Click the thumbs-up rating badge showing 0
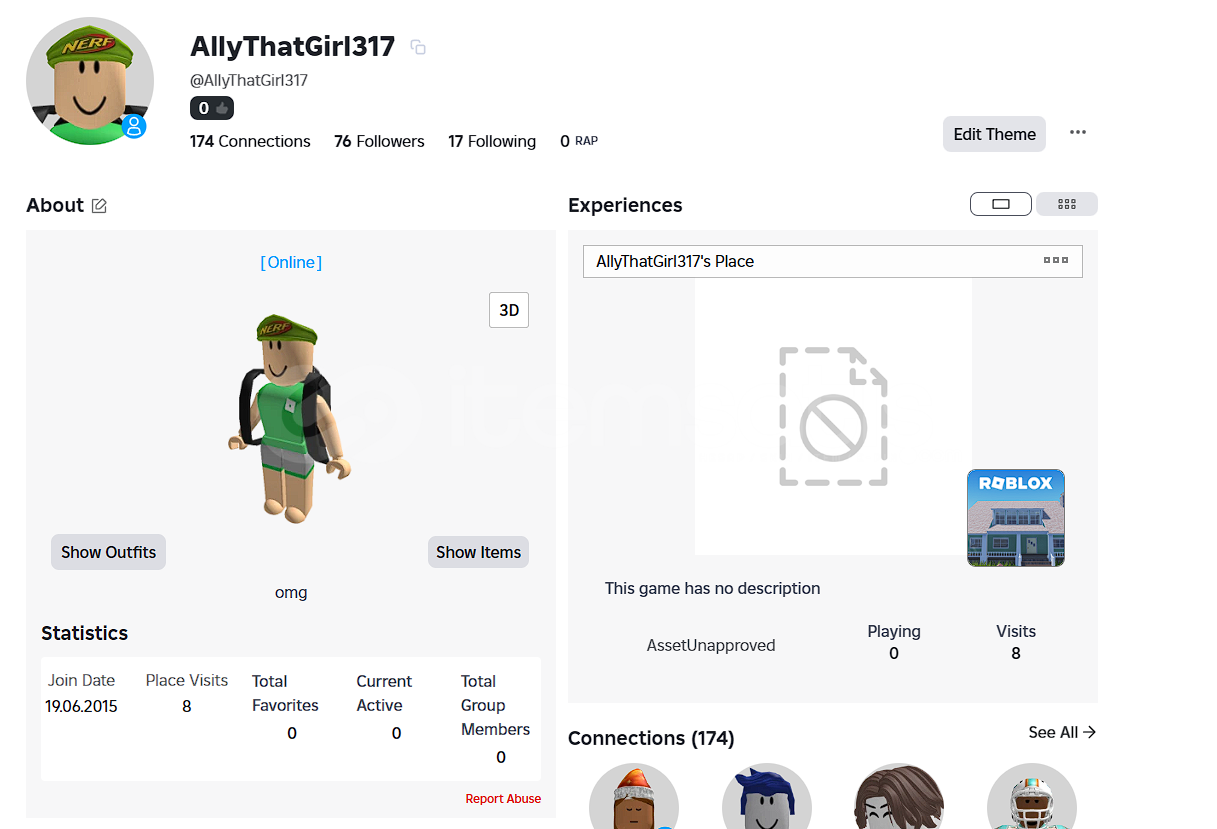Image resolution: width=1217 pixels, height=829 pixels. pos(212,108)
